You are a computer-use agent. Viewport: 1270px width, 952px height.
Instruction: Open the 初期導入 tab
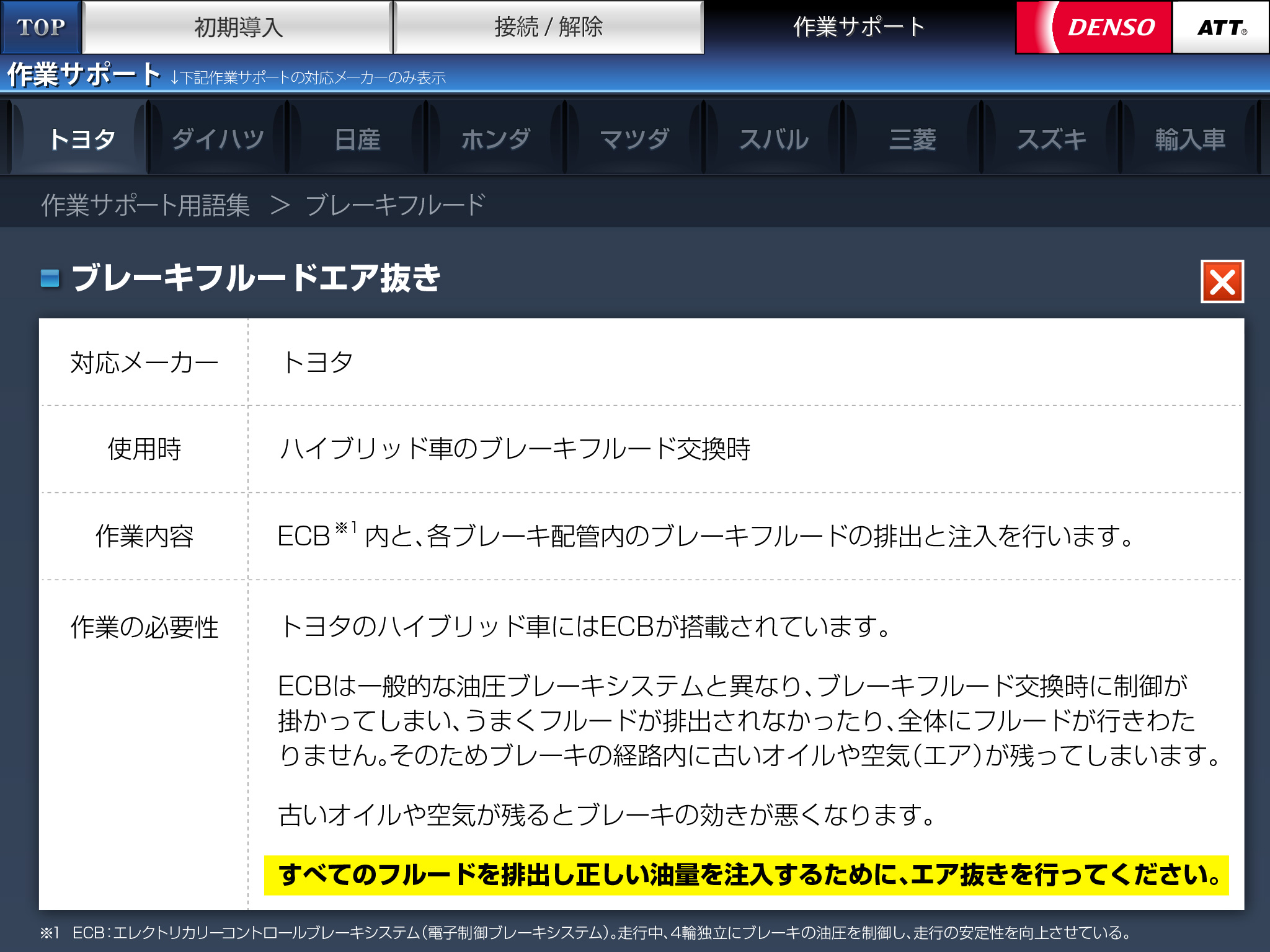(x=238, y=27)
